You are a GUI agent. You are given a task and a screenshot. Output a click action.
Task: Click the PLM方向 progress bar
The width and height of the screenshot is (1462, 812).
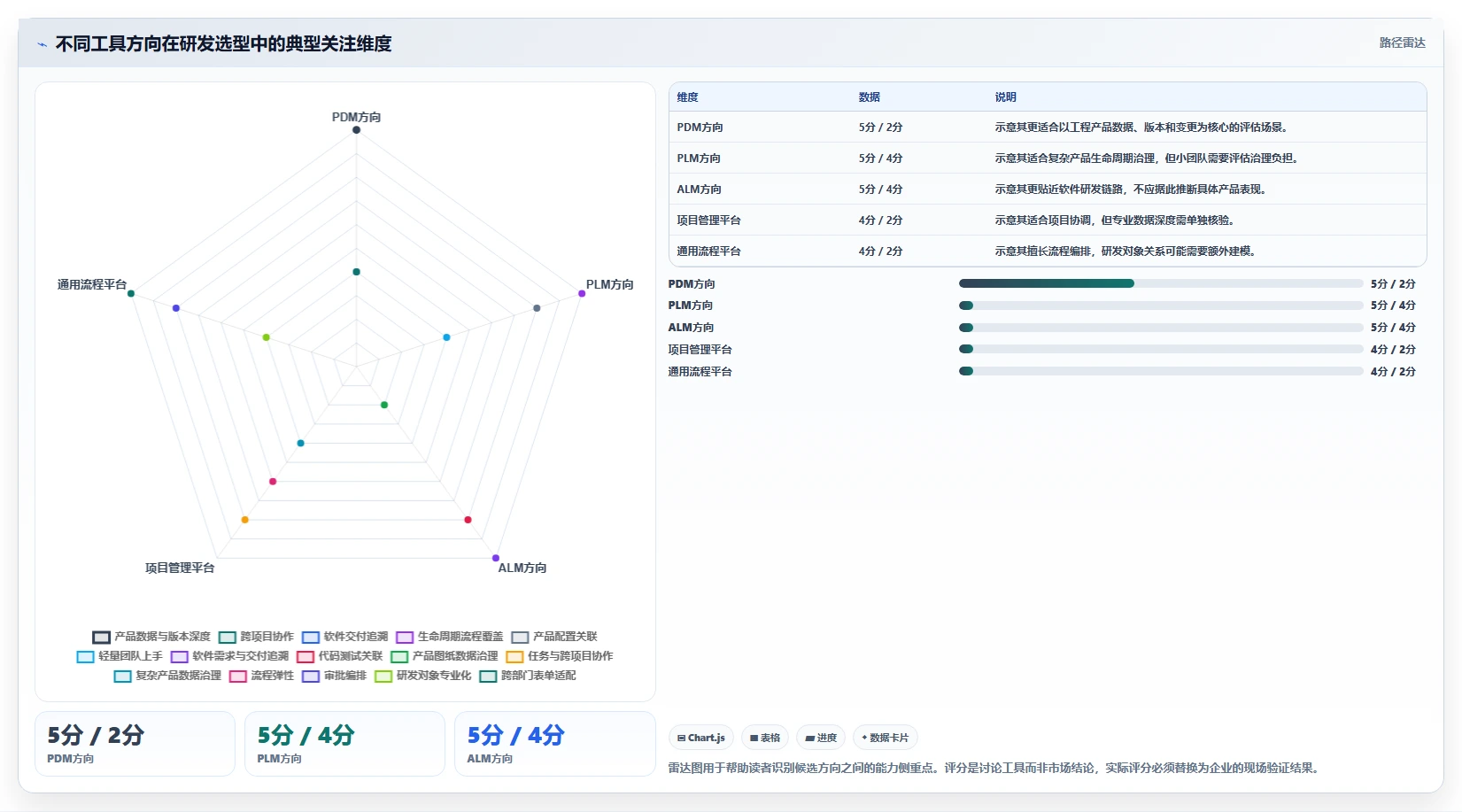(1160, 305)
